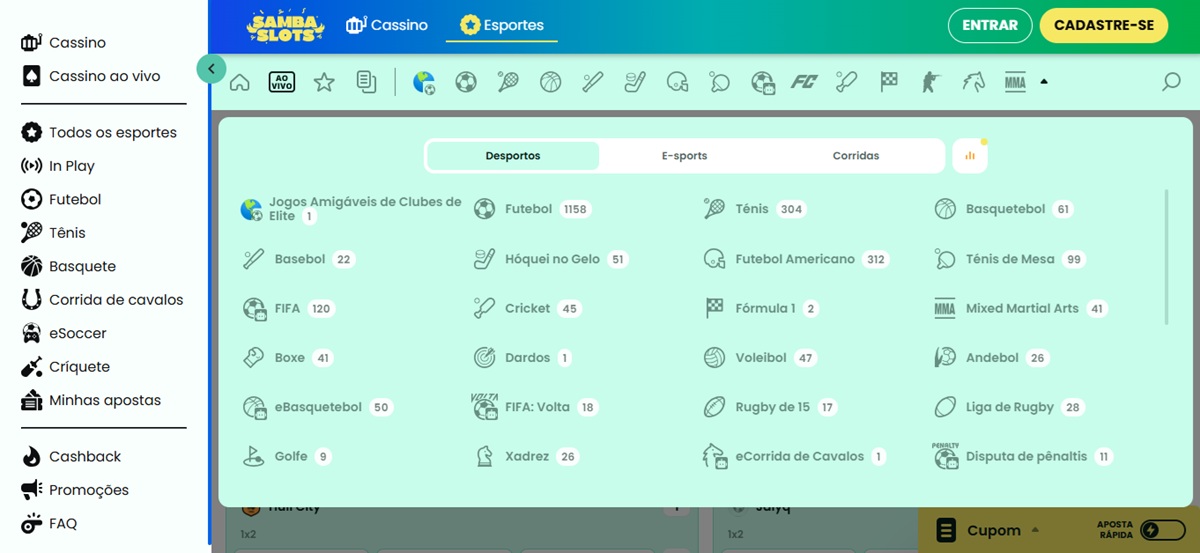Open In Play in sidebar
The image size is (1200, 553).
(57, 166)
